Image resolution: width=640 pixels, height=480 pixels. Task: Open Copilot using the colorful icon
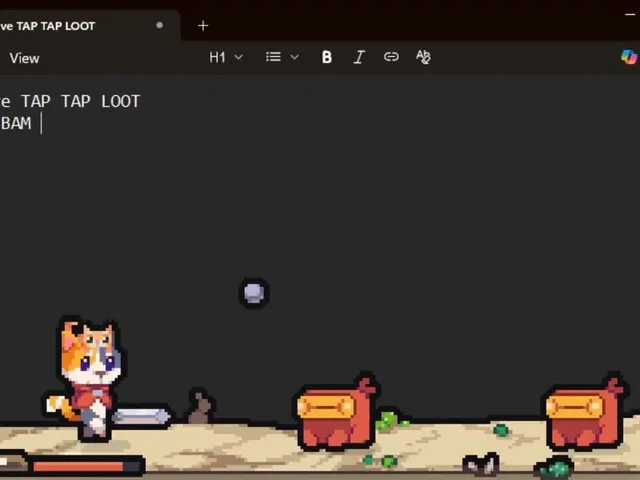(629, 57)
